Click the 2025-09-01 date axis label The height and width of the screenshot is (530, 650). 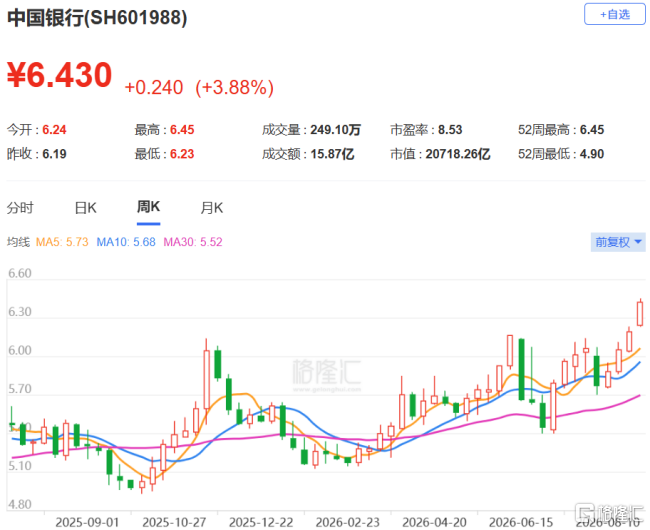87,522
